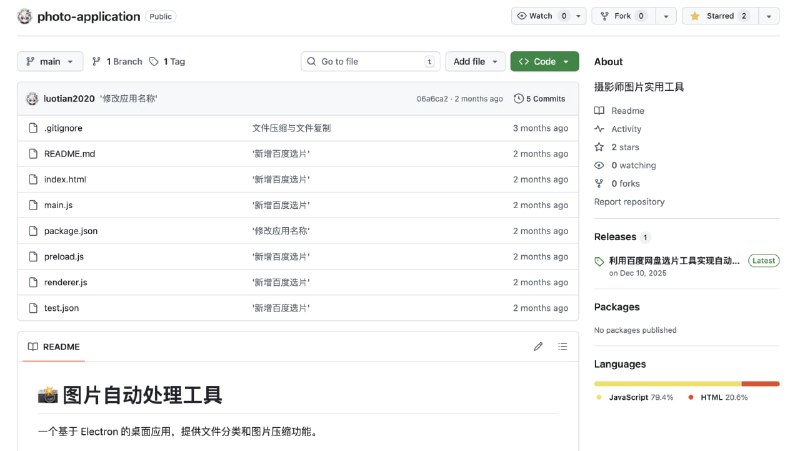Open the 文件压缩与文件复制 commit message
Viewport: 800px width, 451px height.
[291, 128]
